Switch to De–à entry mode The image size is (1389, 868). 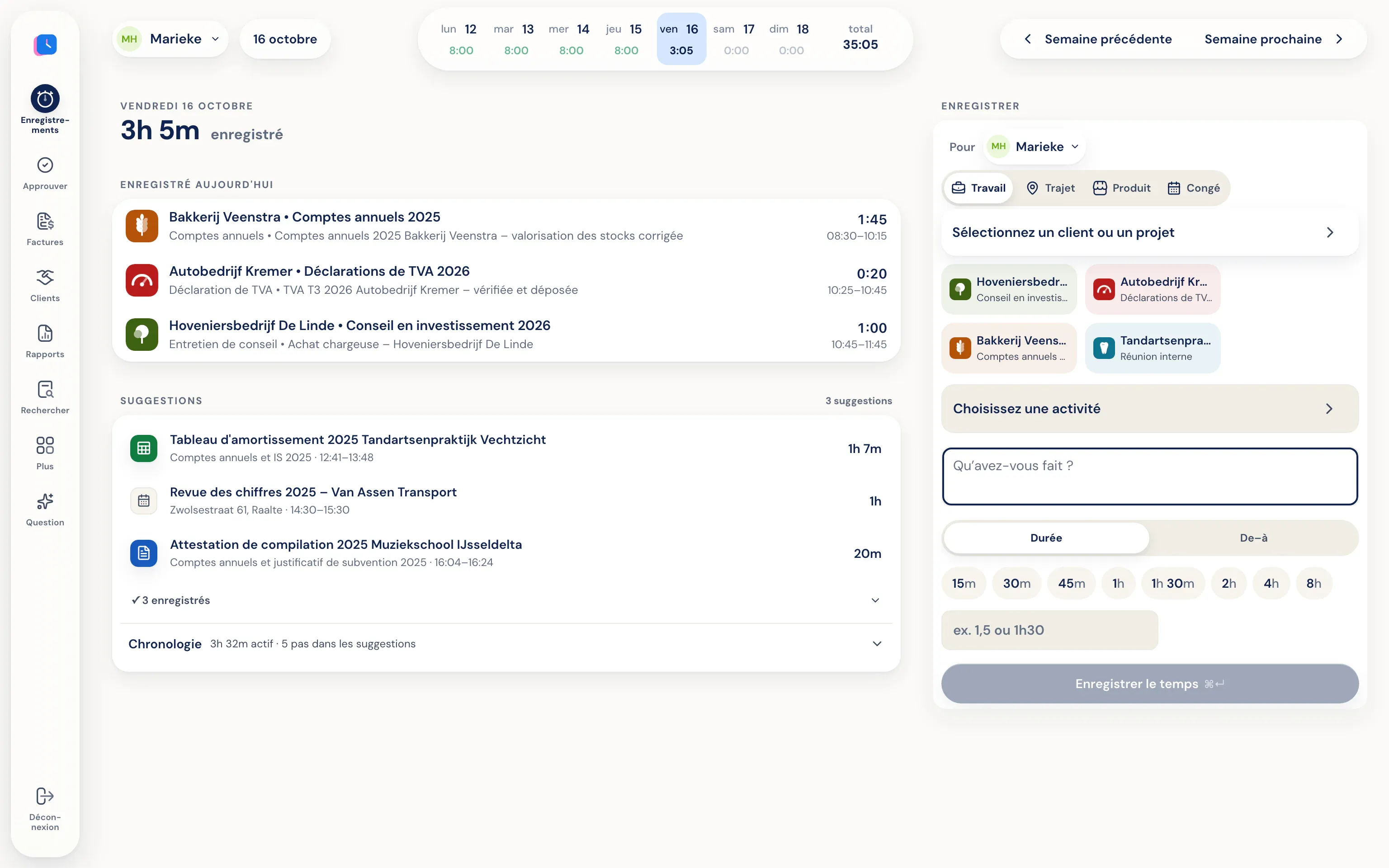click(1253, 538)
